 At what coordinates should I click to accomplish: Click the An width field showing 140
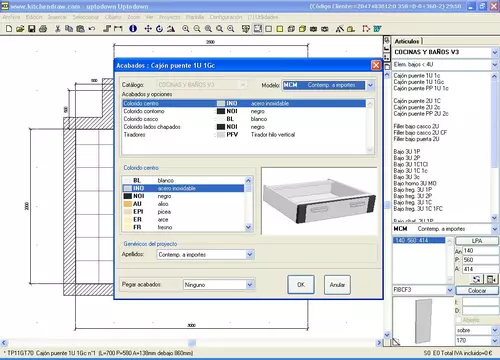(480, 251)
